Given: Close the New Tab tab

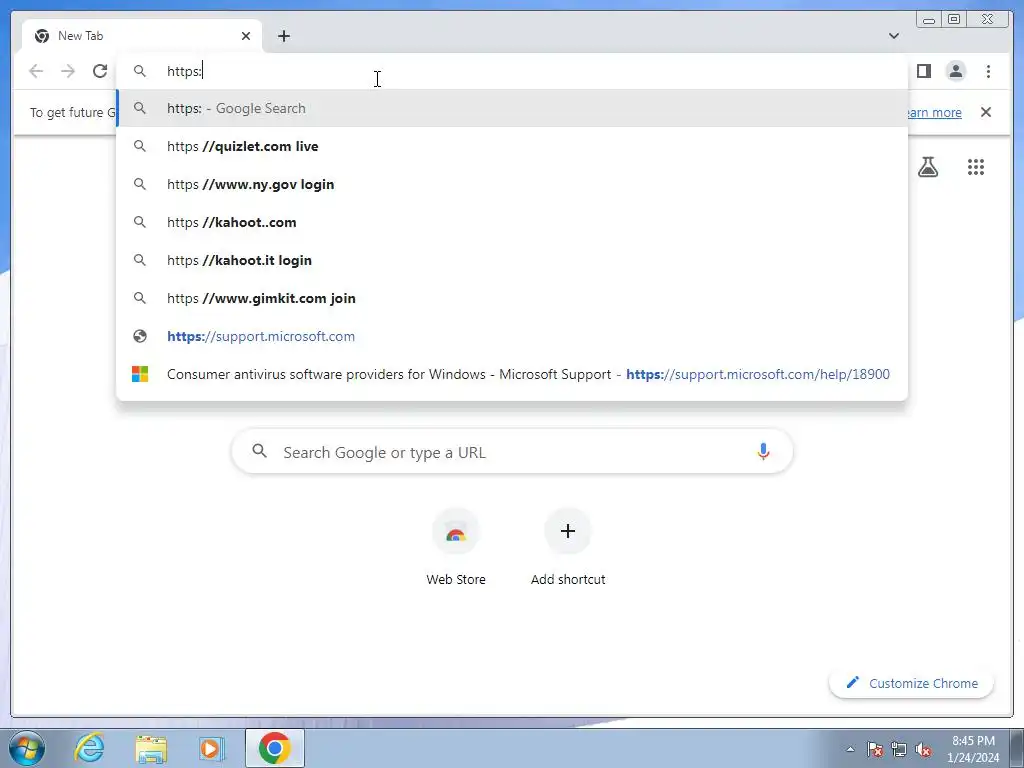Looking at the screenshot, I should [x=246, y=36].
